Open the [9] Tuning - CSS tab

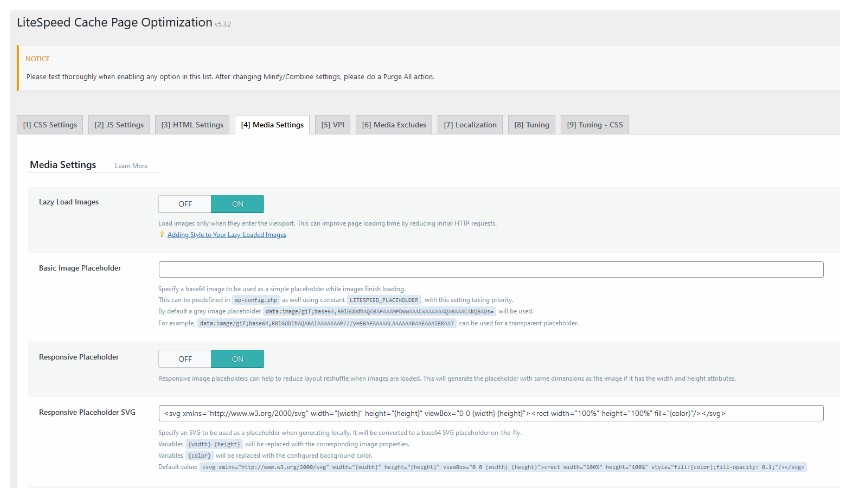pos(595,125)
